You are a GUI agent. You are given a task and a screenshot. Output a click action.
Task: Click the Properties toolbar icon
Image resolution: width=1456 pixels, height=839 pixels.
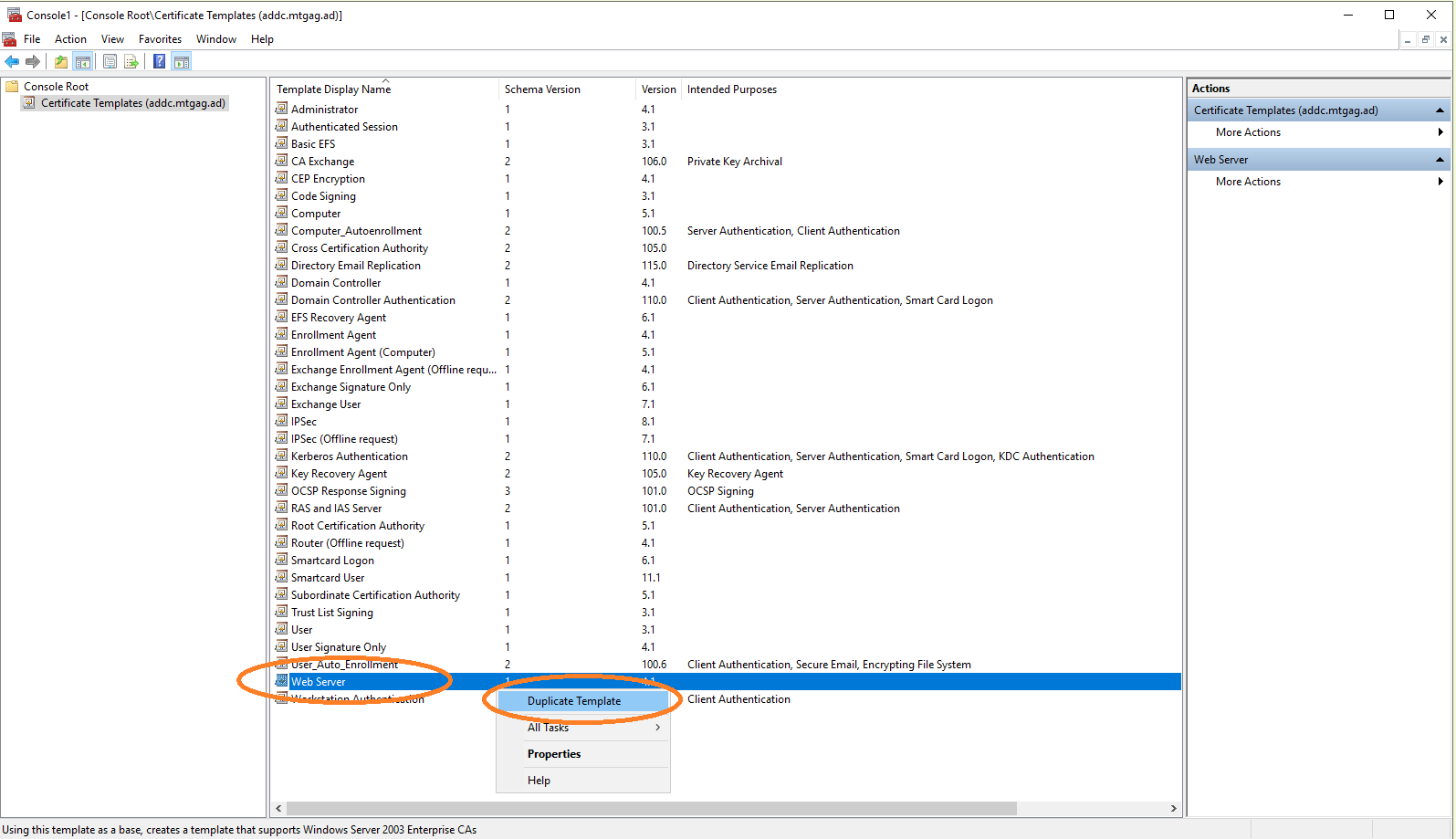pyautogui.click(x=110, y=61)
